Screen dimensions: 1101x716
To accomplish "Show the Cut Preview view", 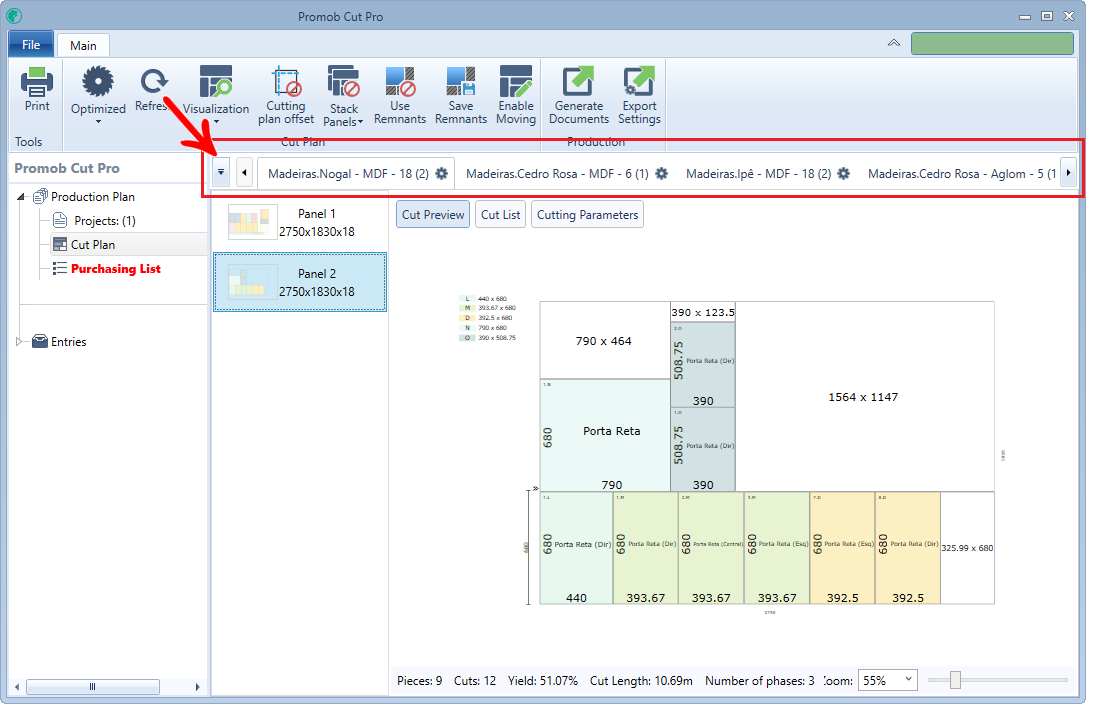I will tap(433, 215).
